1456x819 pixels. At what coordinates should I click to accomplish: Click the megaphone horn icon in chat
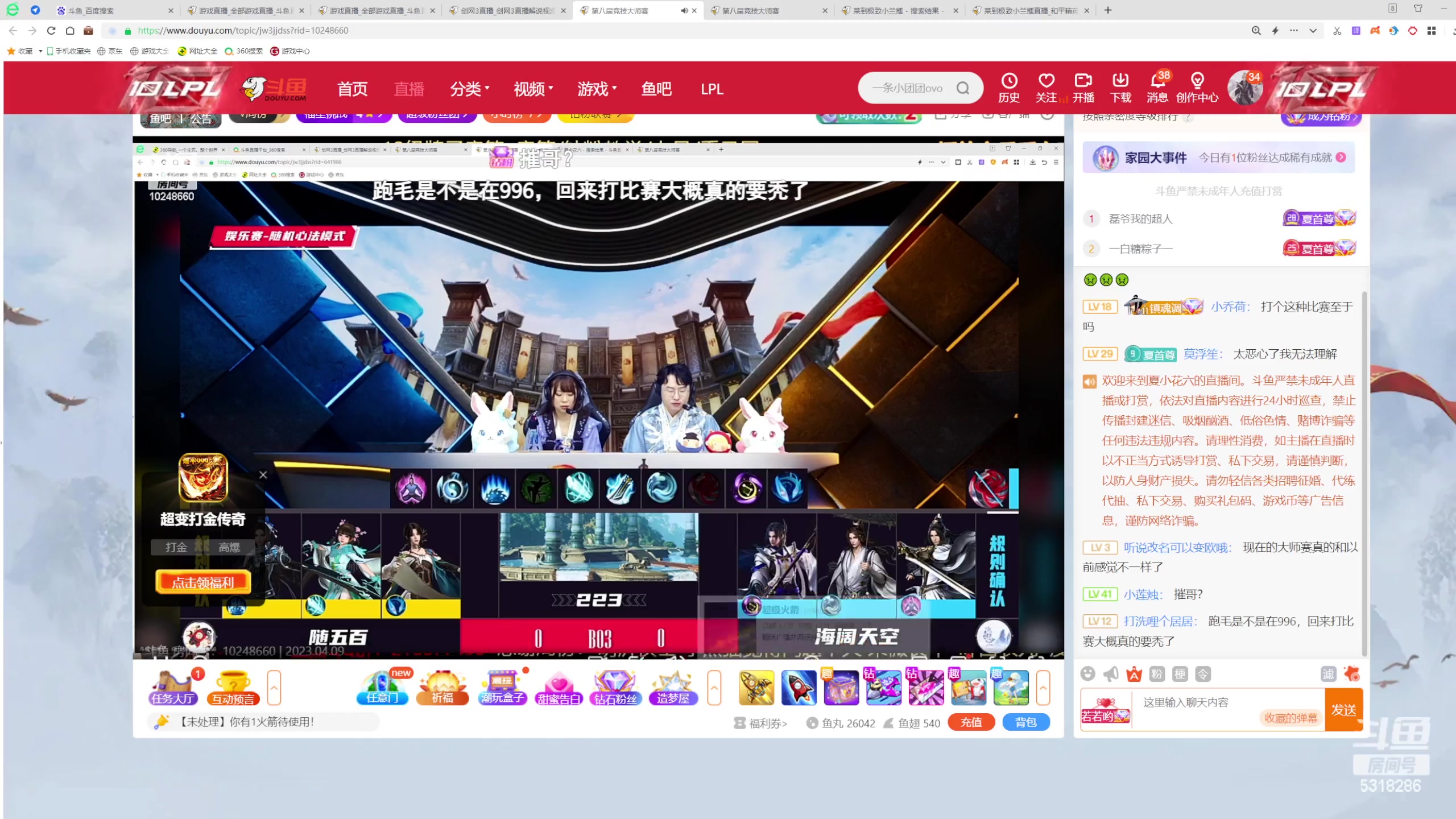point(1111,674)
